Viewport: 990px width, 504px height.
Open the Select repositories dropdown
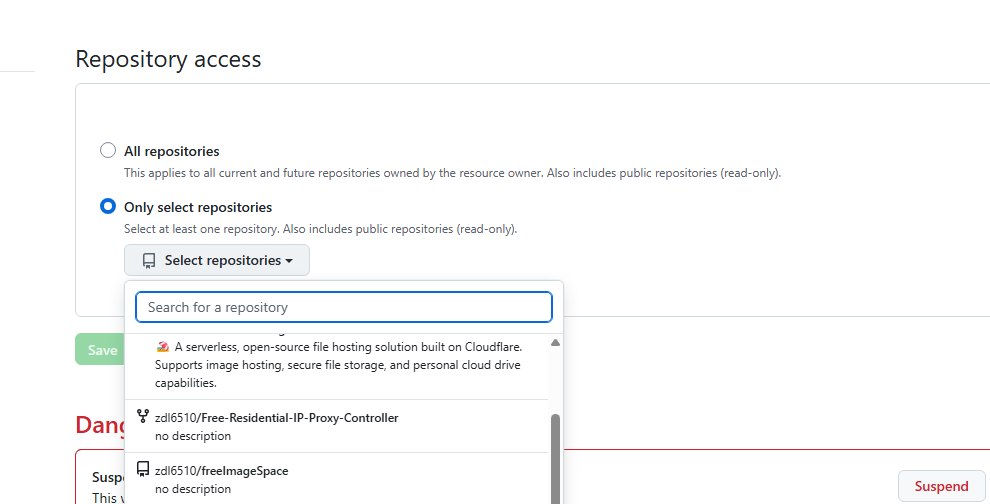[x=217, y=260]
